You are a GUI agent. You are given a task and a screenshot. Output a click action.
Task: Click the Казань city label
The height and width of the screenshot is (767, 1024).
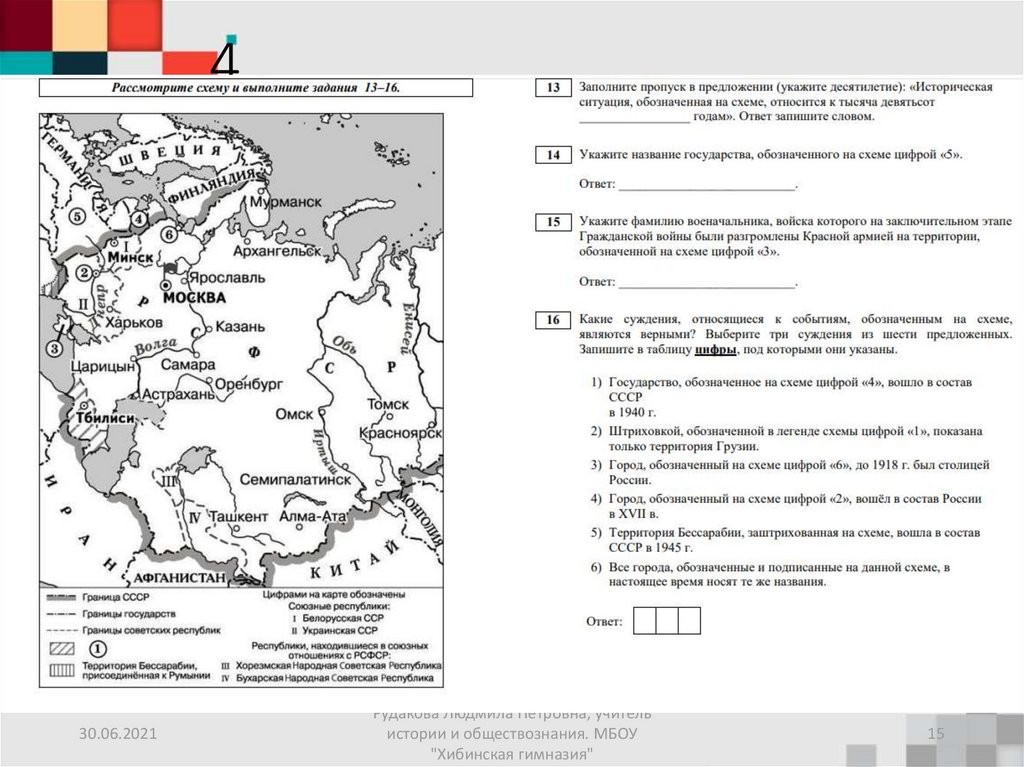tap(240, 327)
